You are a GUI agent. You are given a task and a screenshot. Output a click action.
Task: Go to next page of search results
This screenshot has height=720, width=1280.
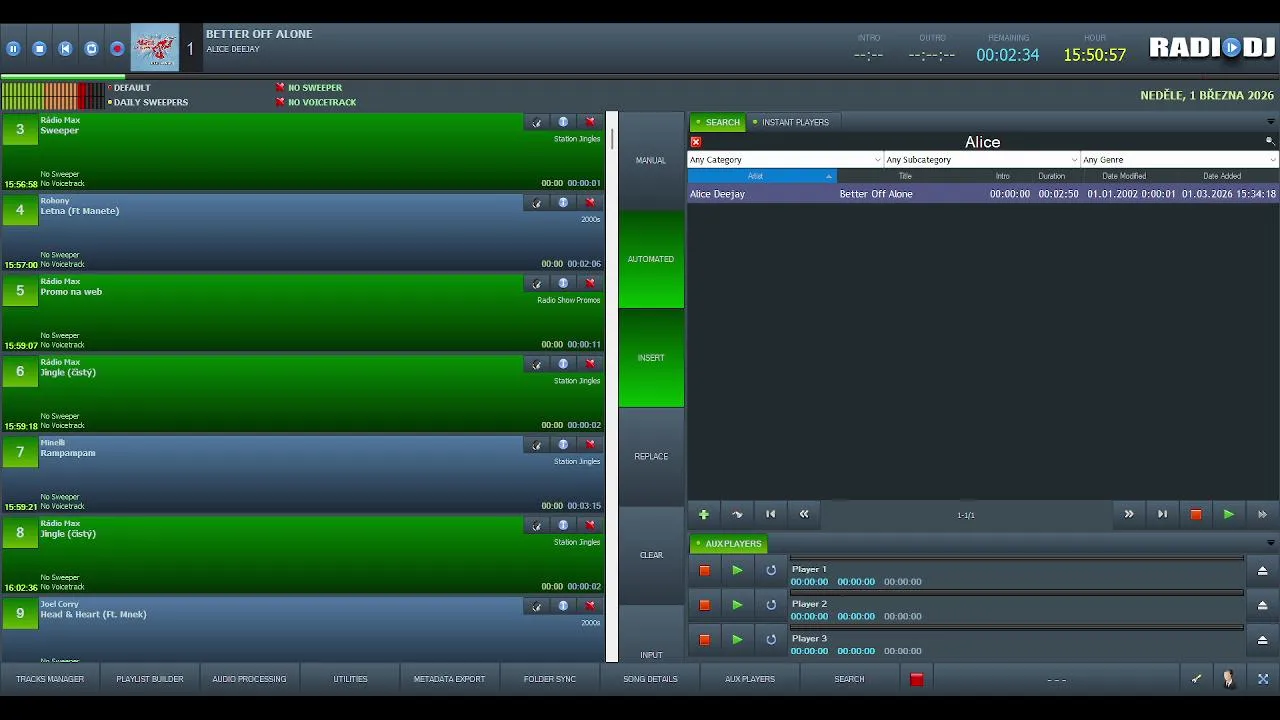1129,515
